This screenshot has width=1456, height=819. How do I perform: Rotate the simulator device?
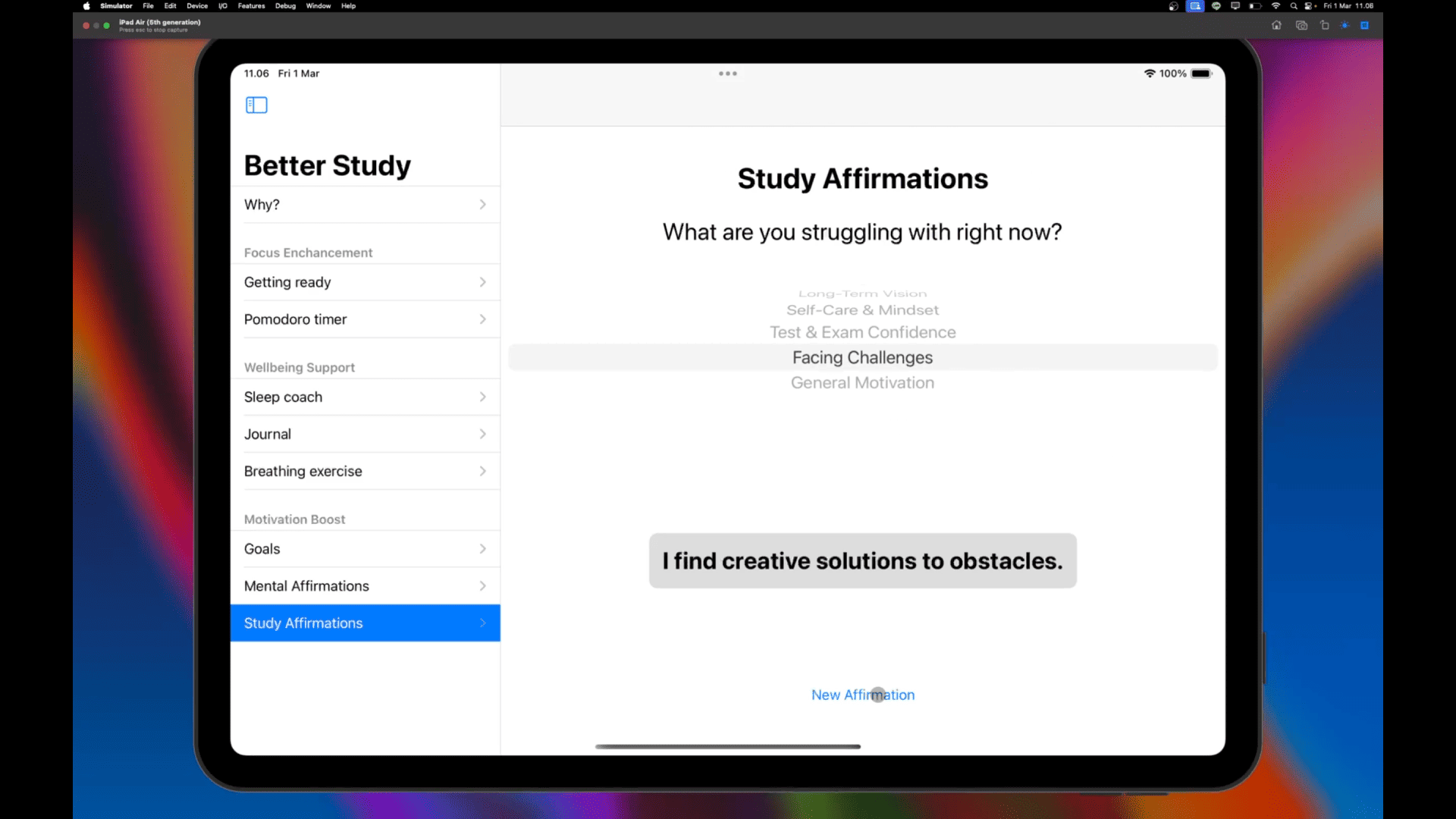[1324, 25]
